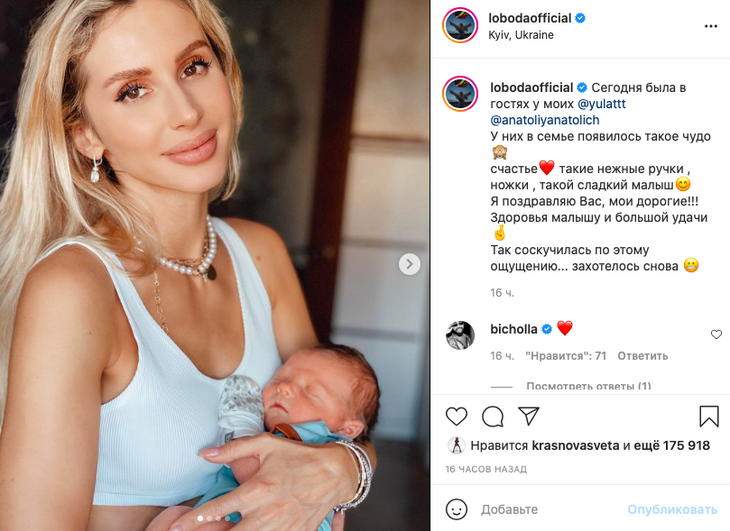
Task: Like the post with the heart icon
Action: pos(456,417)
